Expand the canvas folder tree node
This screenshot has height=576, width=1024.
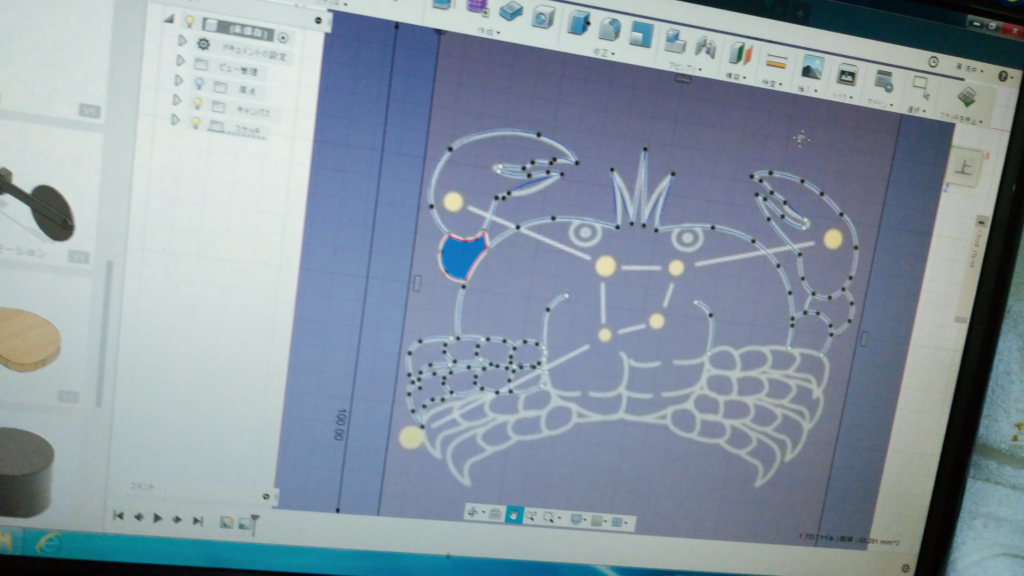coord(176,100)
